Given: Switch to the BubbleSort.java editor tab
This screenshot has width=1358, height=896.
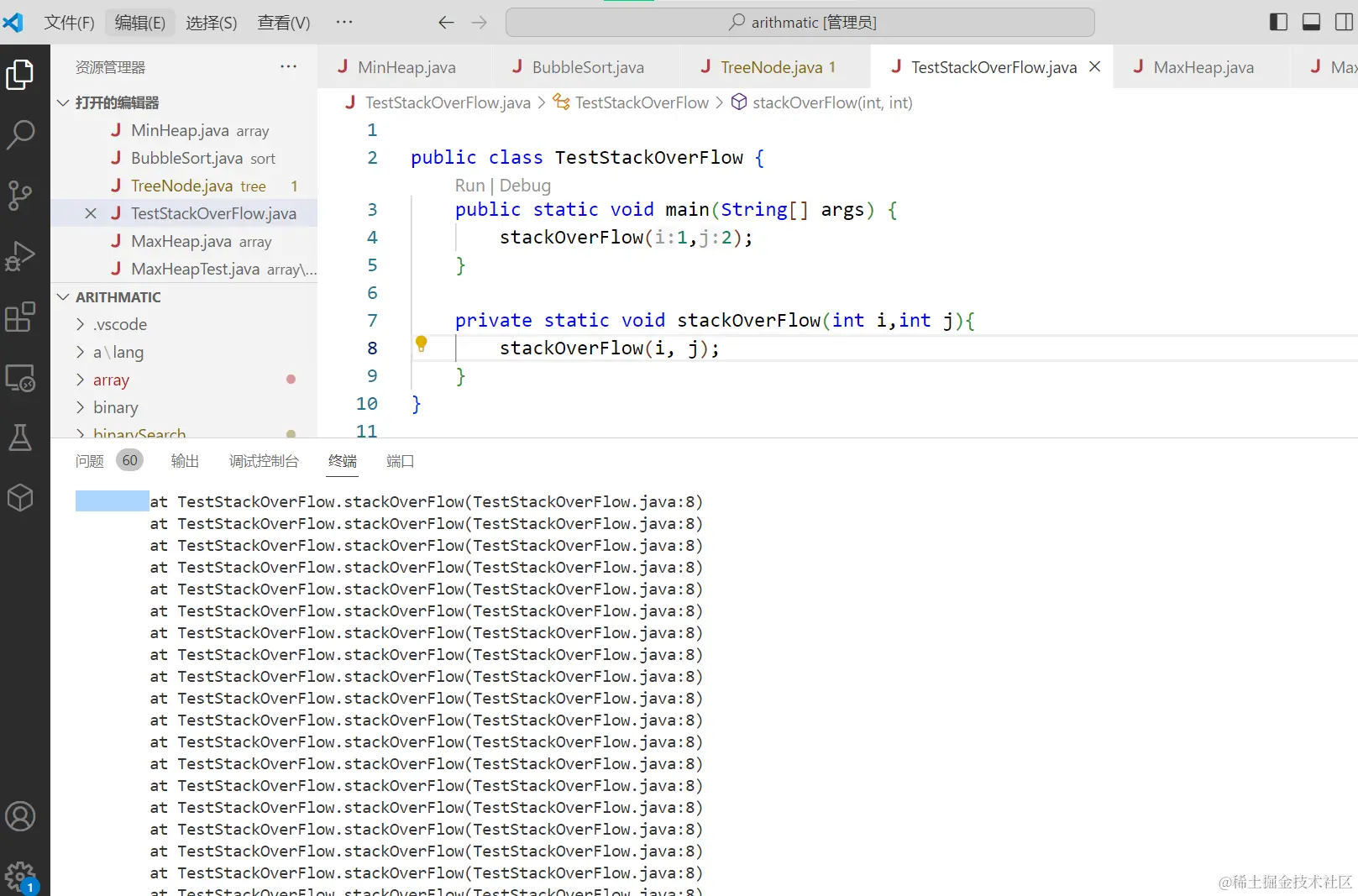Looking at the screenshot, I should [587, 67].
